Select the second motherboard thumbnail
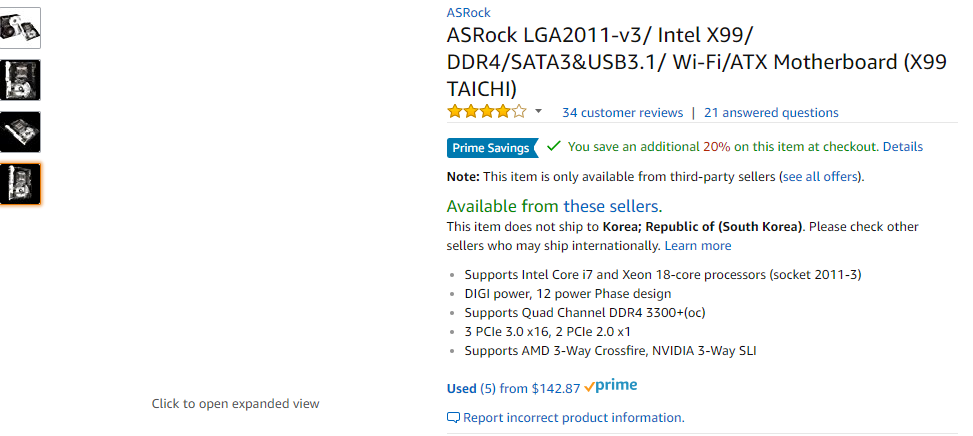 tap(20, 80)
